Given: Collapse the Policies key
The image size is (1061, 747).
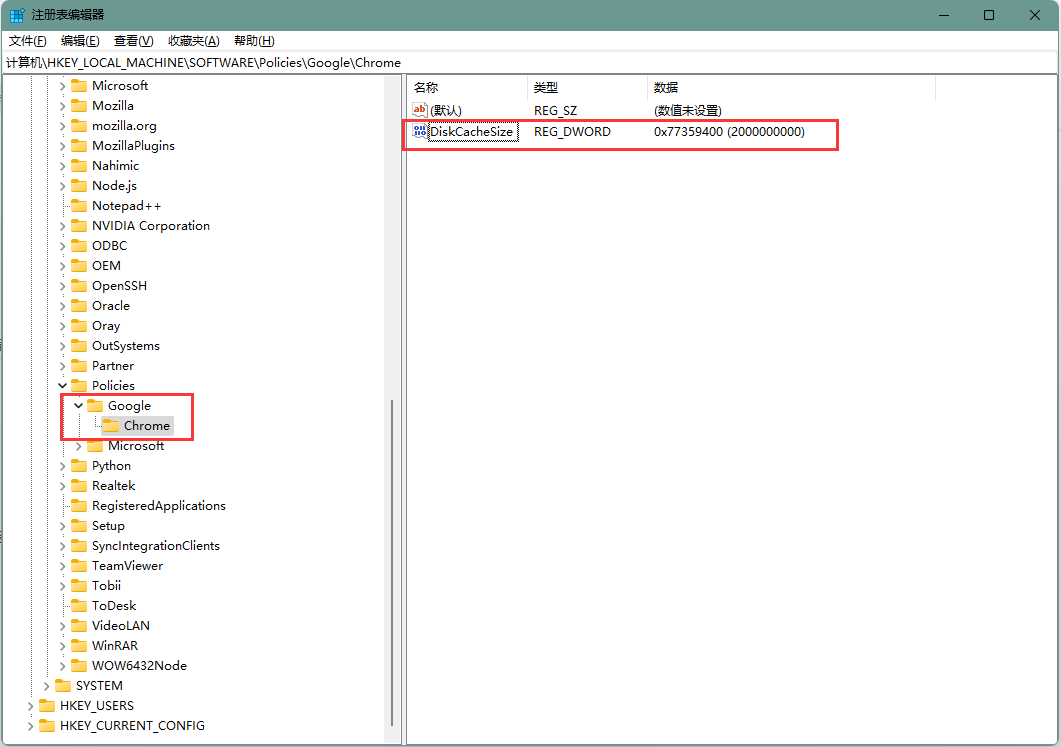Looking at the screenshot, I should pos(62,386).
